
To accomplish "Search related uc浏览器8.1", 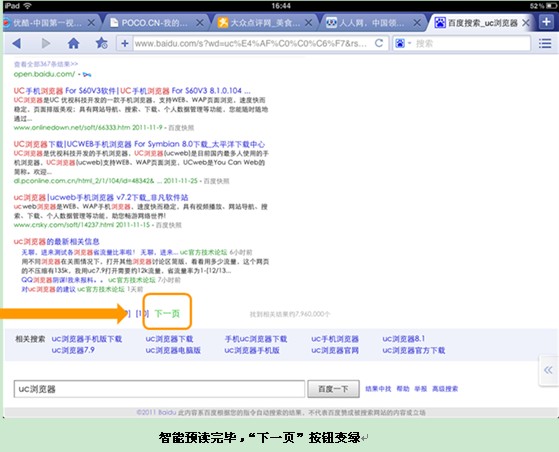I will (404, 339).
